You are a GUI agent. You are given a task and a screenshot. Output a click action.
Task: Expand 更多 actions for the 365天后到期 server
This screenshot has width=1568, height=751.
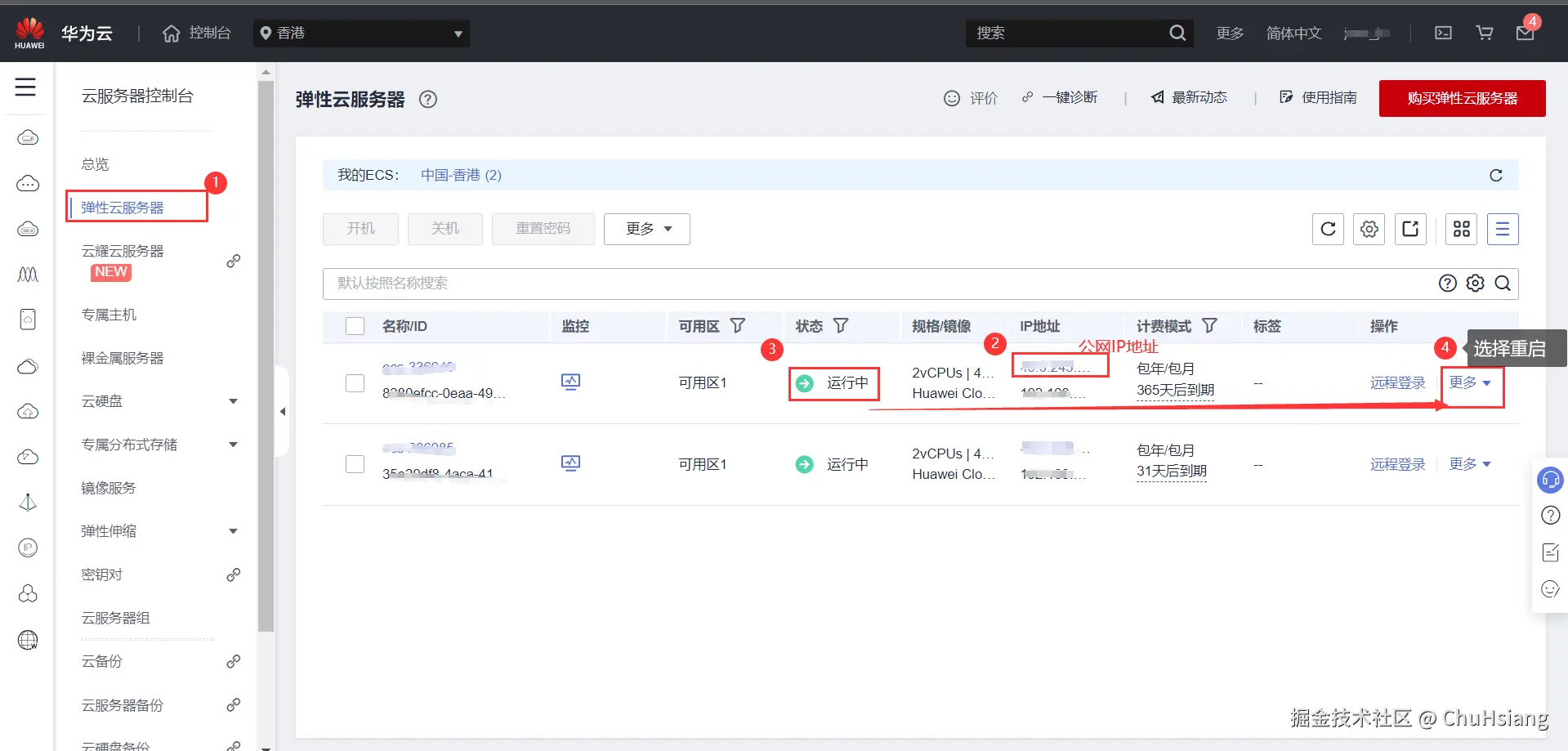point(1470,382)
